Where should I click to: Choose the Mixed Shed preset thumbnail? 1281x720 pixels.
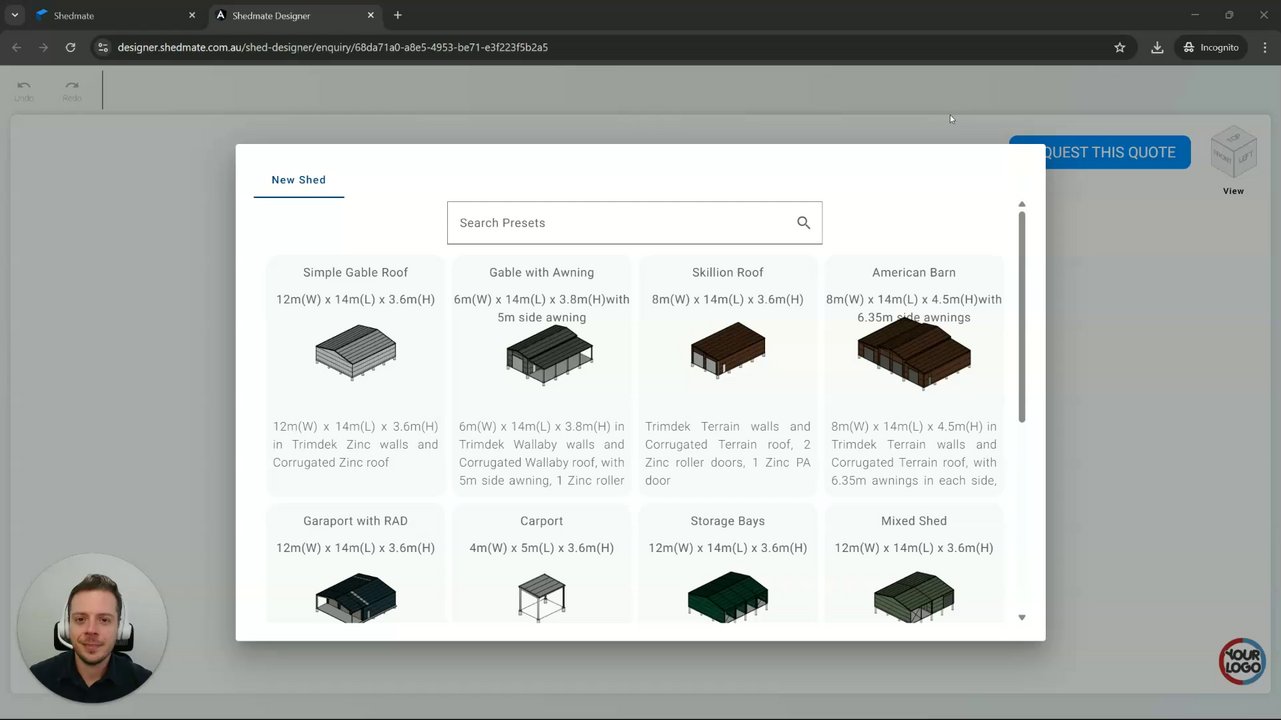coord(914,597)
